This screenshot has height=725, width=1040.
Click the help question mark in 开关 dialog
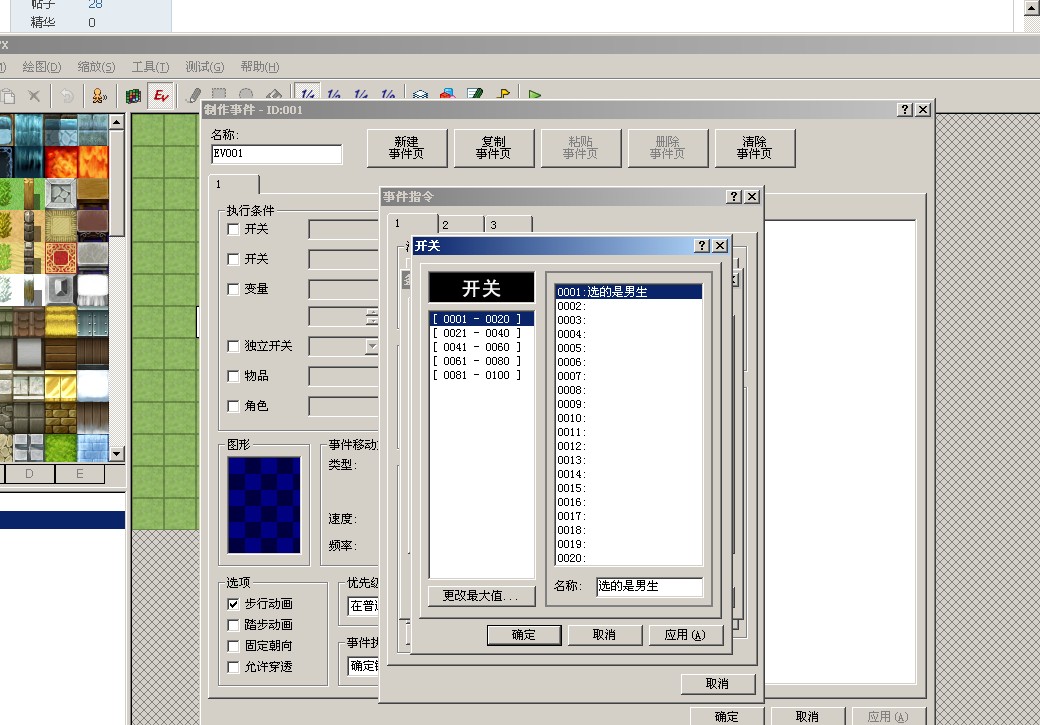click(x=702, y=245)
